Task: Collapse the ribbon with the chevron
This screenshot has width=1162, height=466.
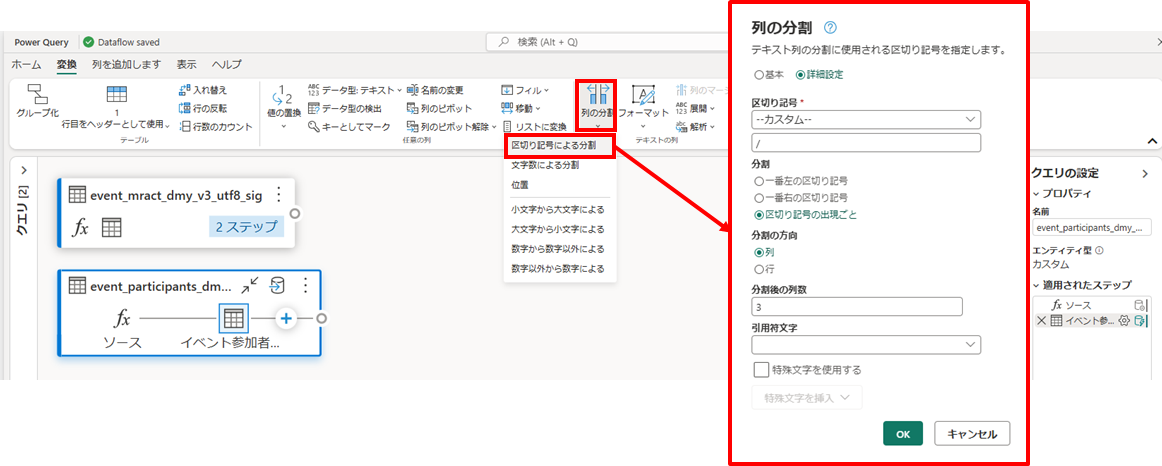Action: pyautogui.click(x=1152, y=141)
